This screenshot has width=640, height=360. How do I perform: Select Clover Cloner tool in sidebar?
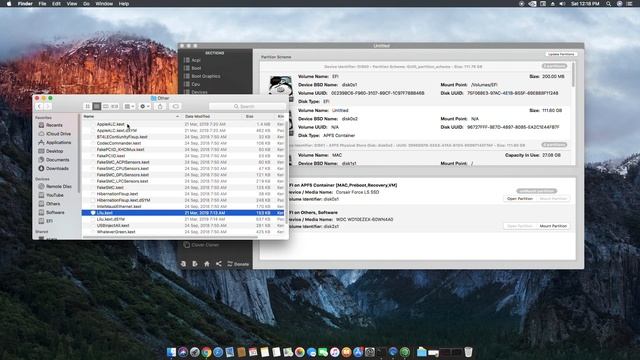tap(201, 245)
